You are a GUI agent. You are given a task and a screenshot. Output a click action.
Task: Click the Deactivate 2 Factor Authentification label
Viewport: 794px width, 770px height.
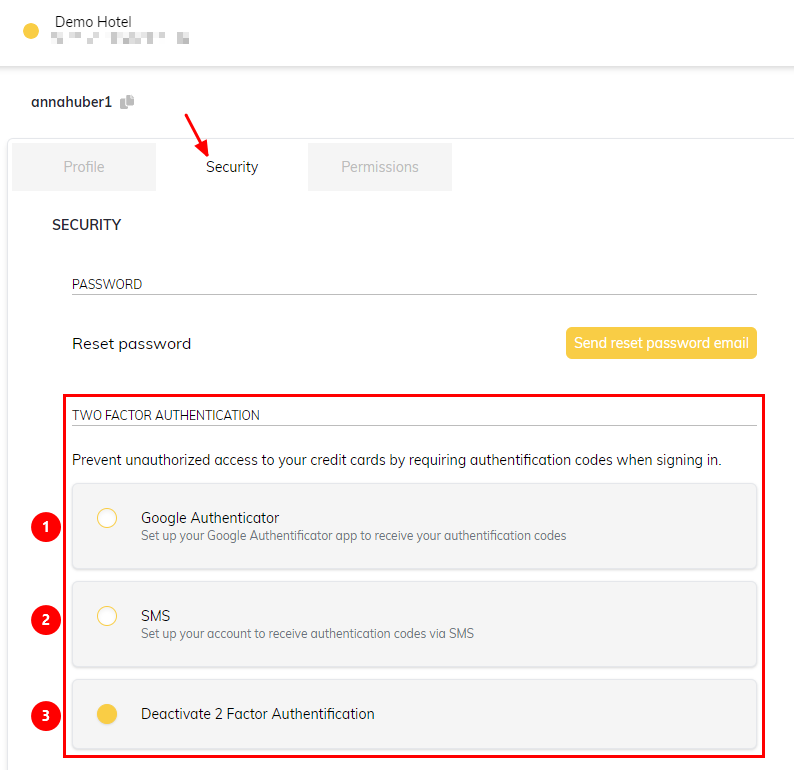[x=258, y=714]
